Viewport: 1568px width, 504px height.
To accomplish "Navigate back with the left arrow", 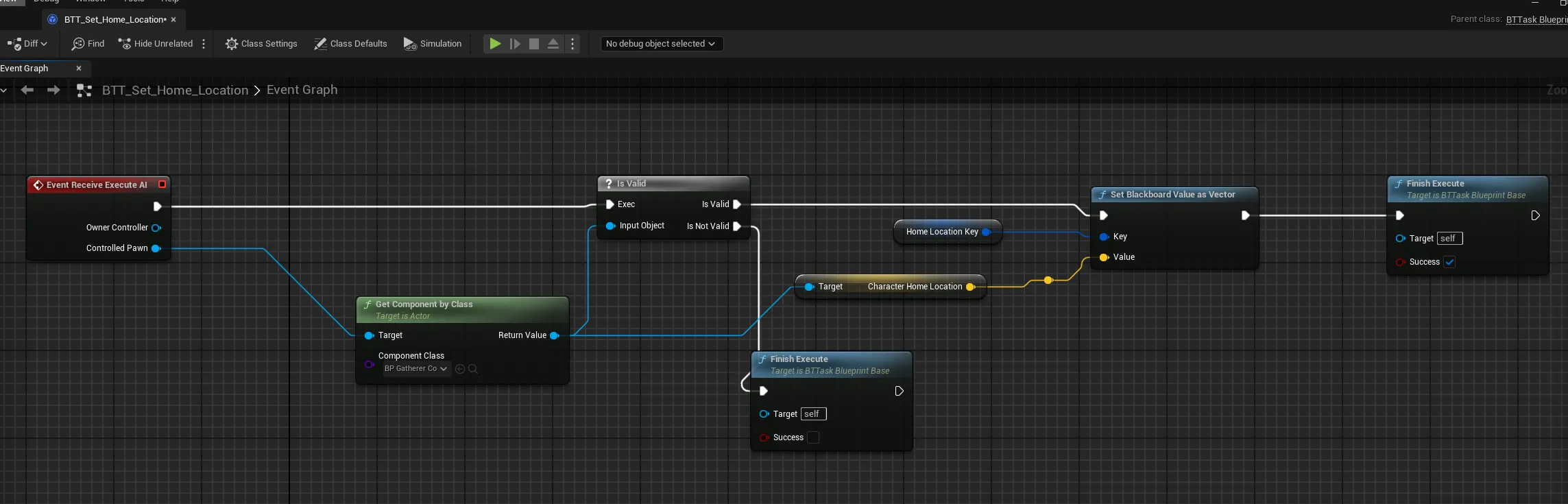I will tap(27, 90).
